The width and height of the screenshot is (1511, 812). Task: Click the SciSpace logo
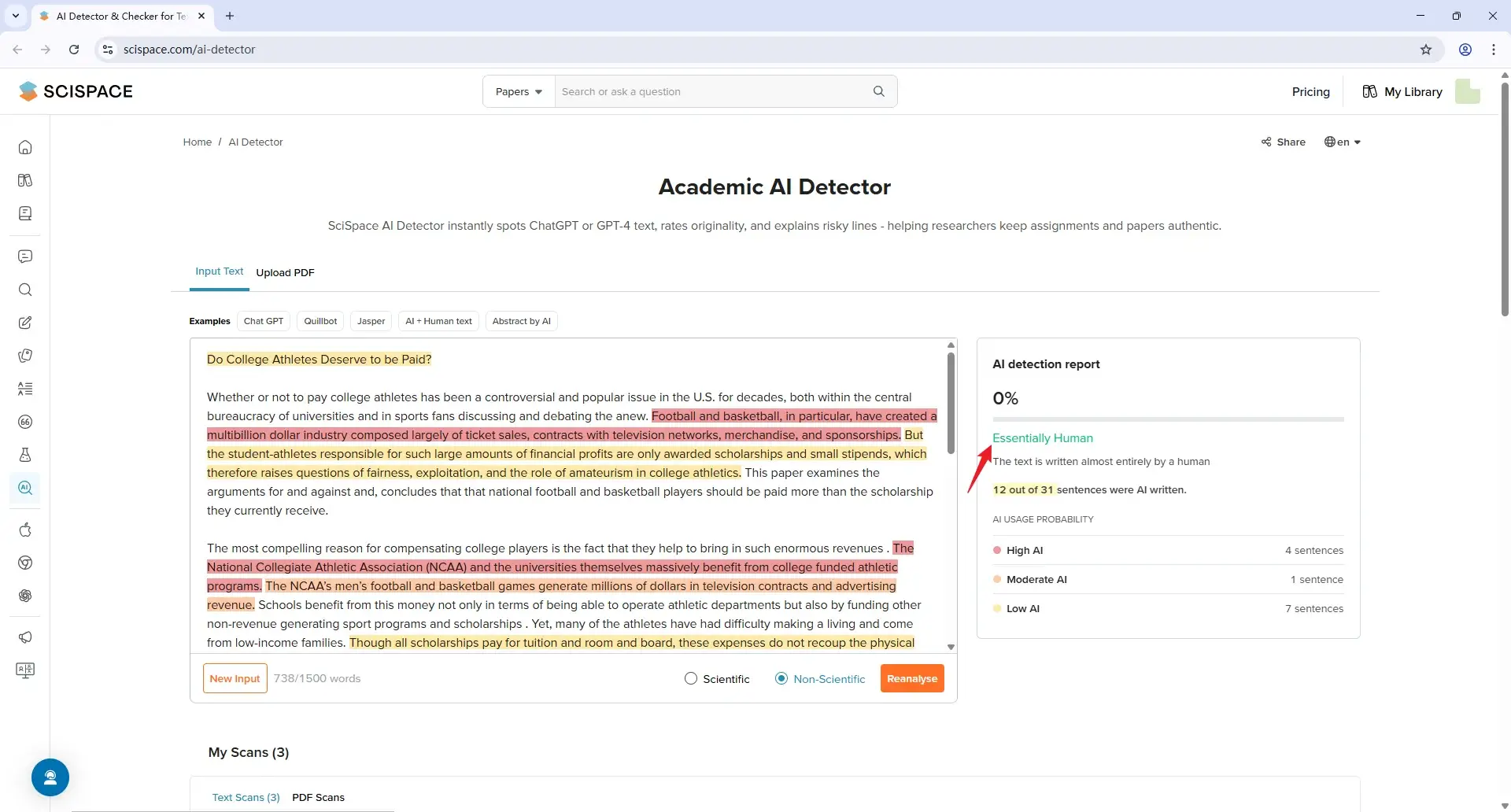[x=76, y=91]
